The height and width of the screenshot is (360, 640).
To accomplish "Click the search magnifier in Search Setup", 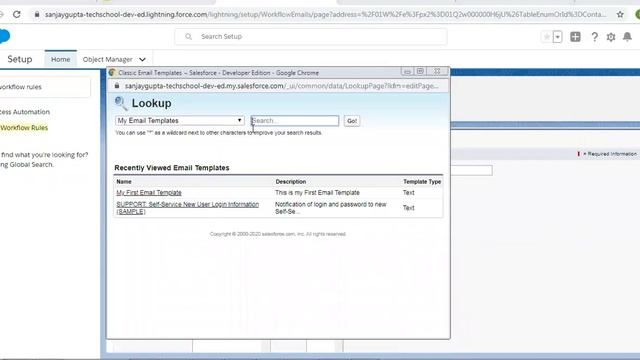I will tap(188, 36).
